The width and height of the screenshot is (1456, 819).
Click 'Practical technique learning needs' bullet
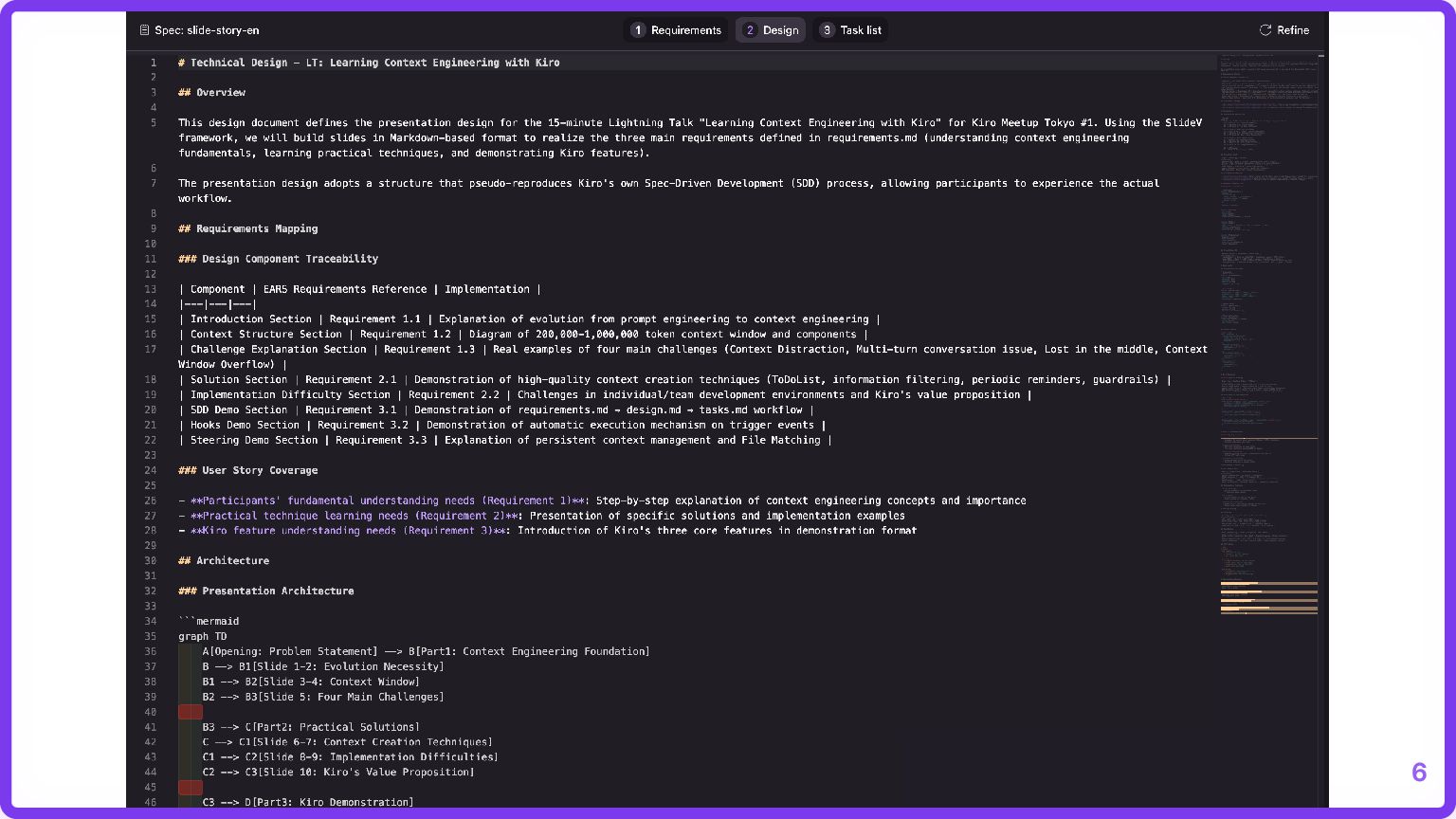(x=541, y=516)
